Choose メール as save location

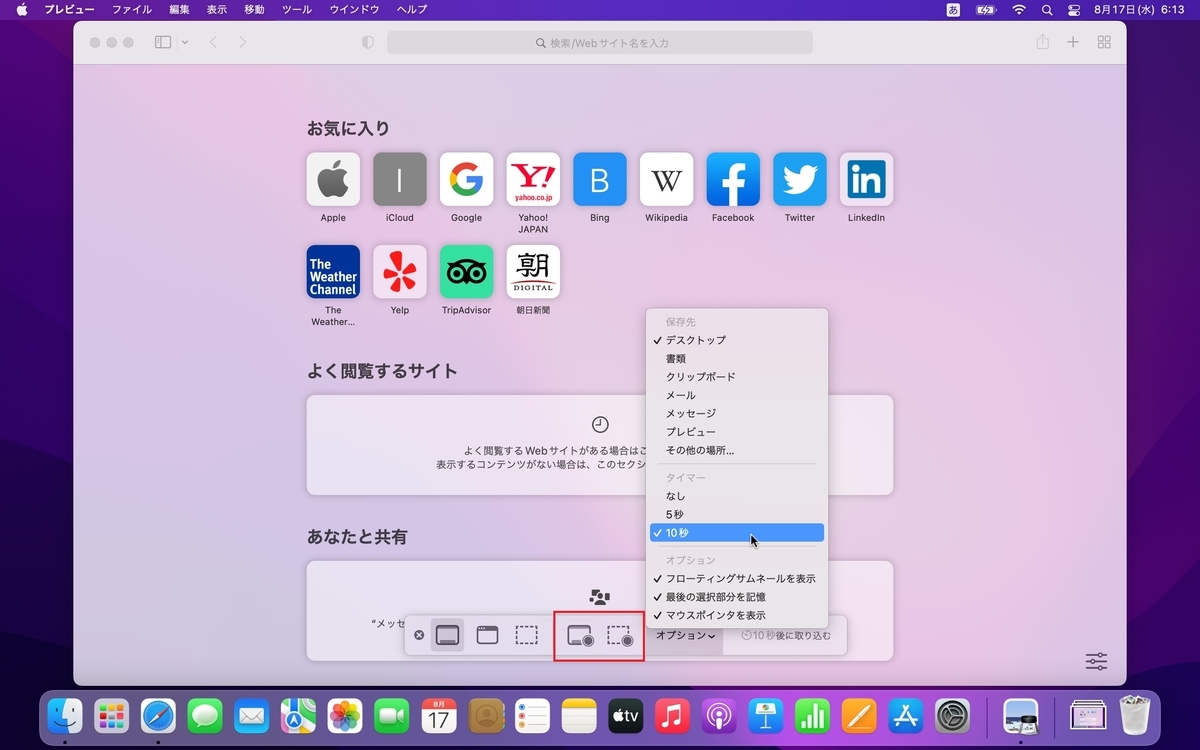pyautogui.click(x=737, y=395)
